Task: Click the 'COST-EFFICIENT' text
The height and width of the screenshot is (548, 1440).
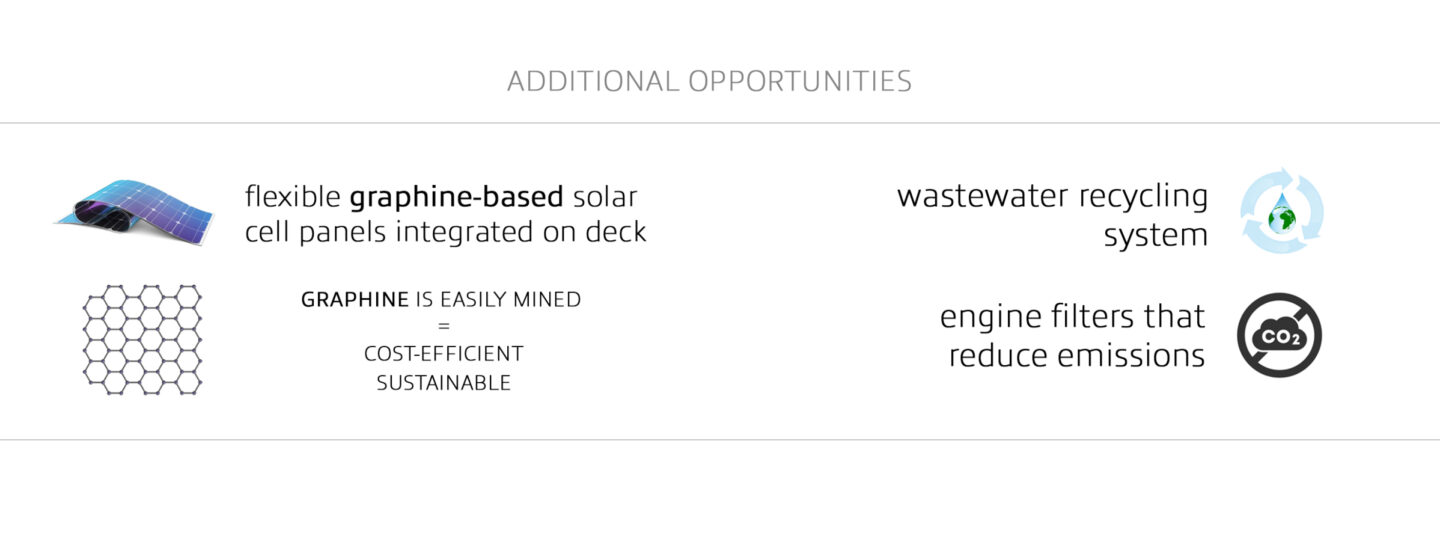Action: (443, 354)
